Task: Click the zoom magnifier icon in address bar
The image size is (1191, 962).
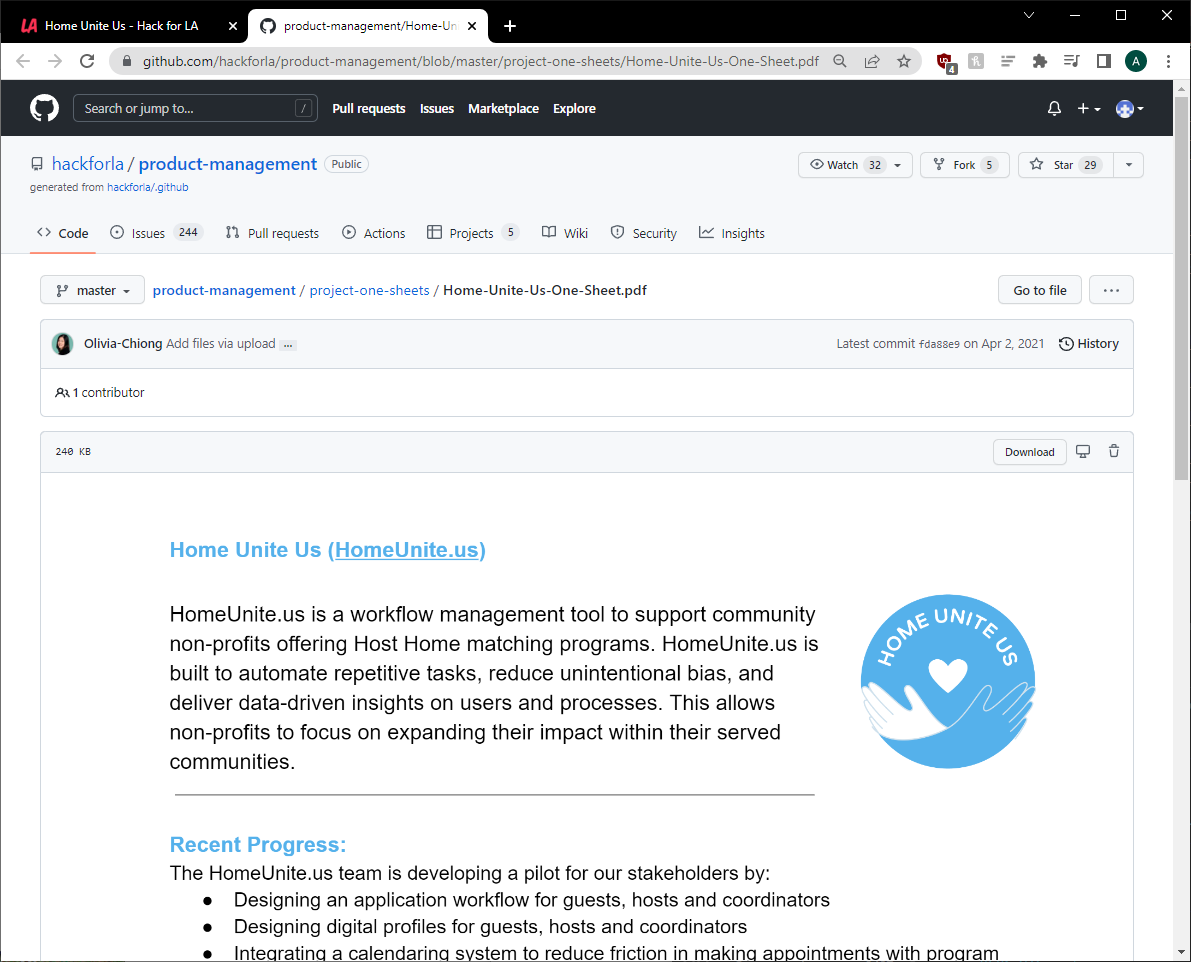Action: (839, 61)
